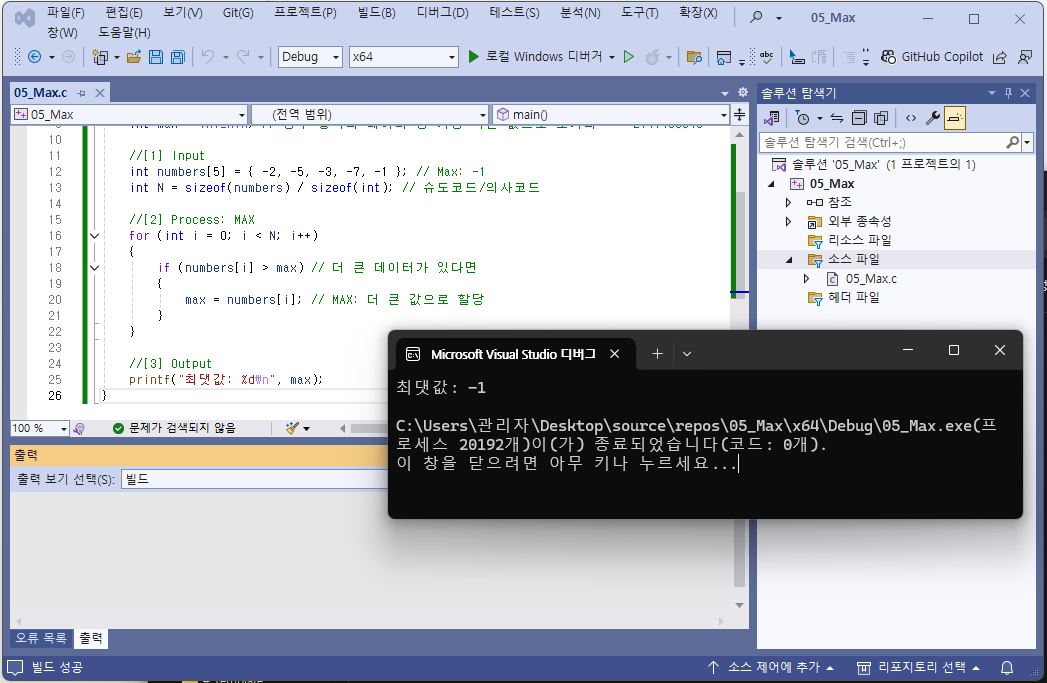
Task: Click the Send Feedback person icon
Action: click(x=1024, y=57)
